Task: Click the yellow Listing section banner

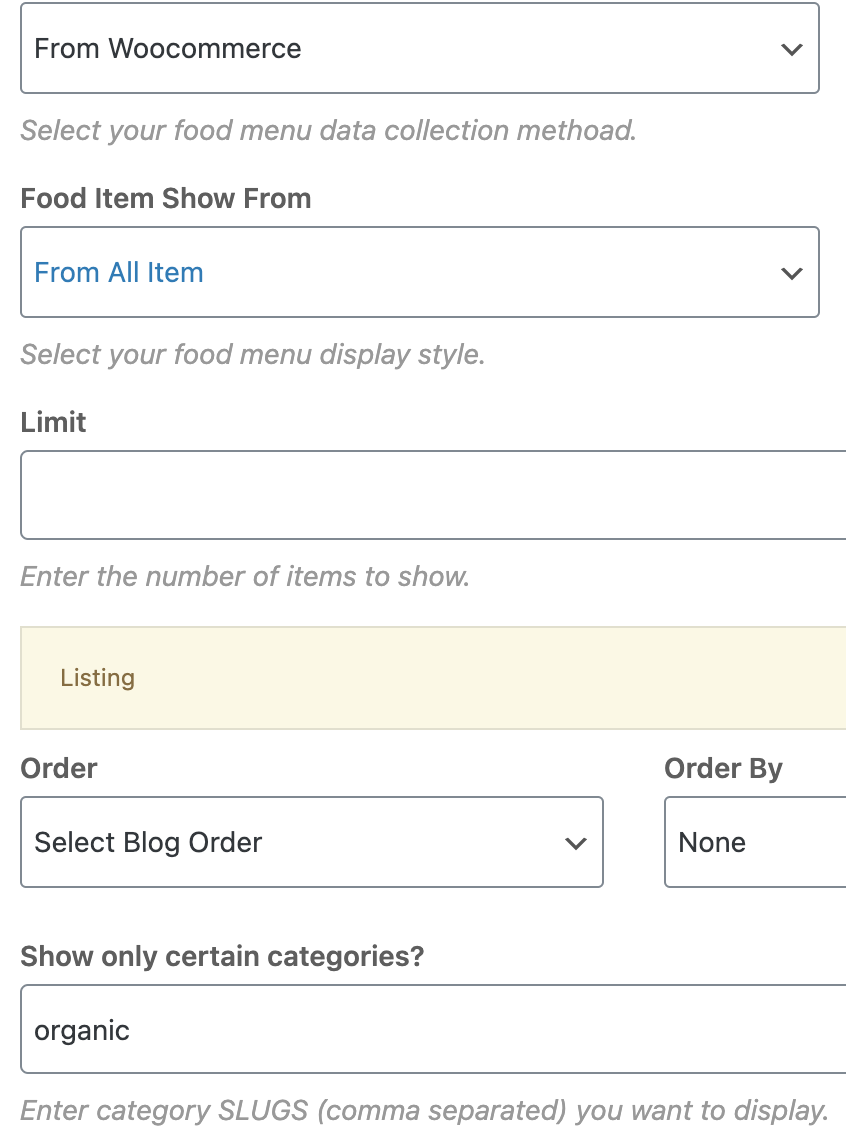Action: coord(433,678)
